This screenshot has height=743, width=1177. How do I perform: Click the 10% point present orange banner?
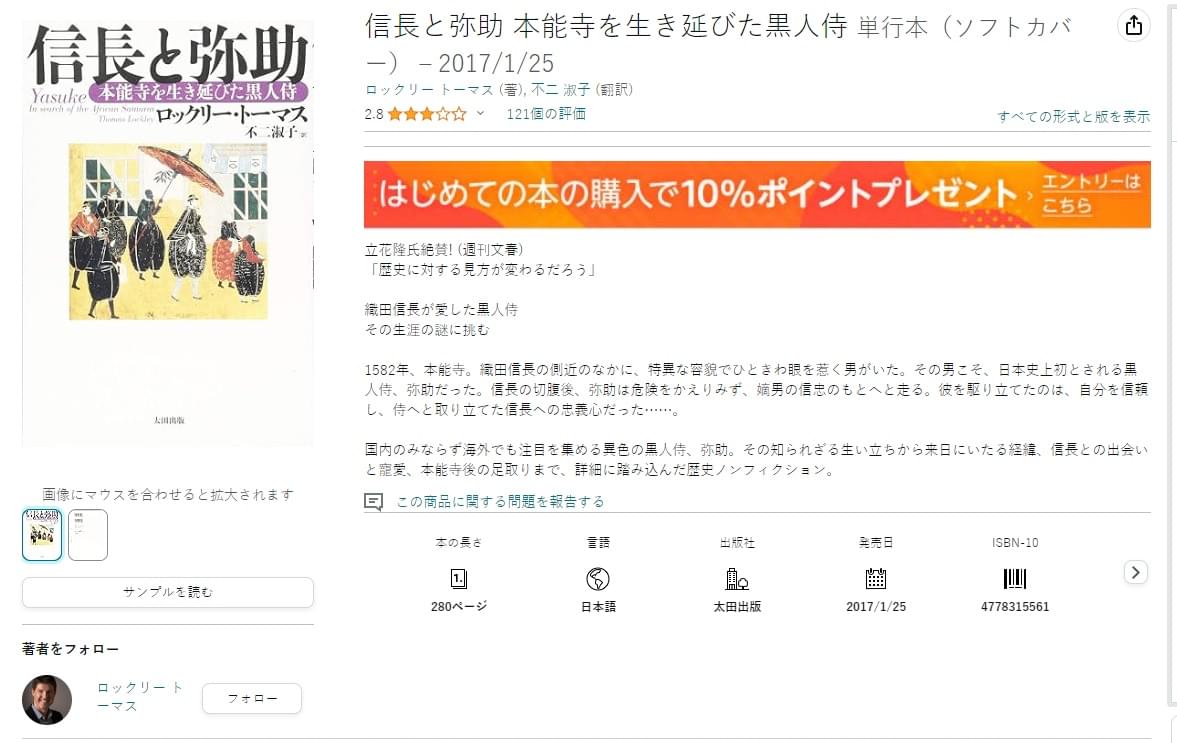pyautogui.click(x=757, y=194)
